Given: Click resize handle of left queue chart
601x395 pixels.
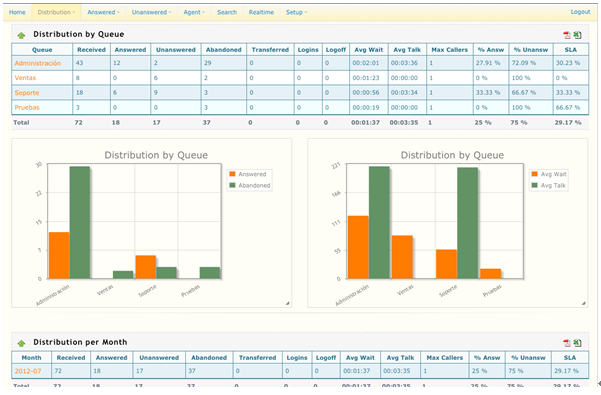Looking at the screenshot, I should pos(287,303).
